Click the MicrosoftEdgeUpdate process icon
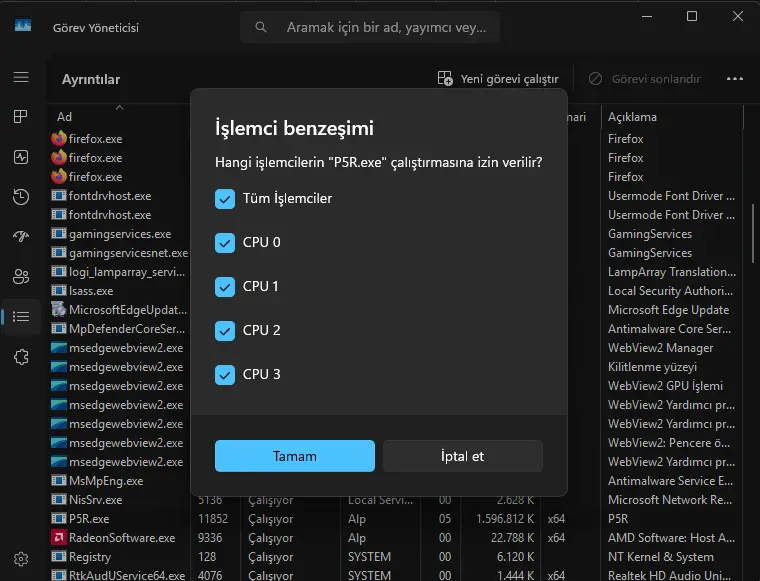This screenshot has width=760, height=581. pos(59,309)
